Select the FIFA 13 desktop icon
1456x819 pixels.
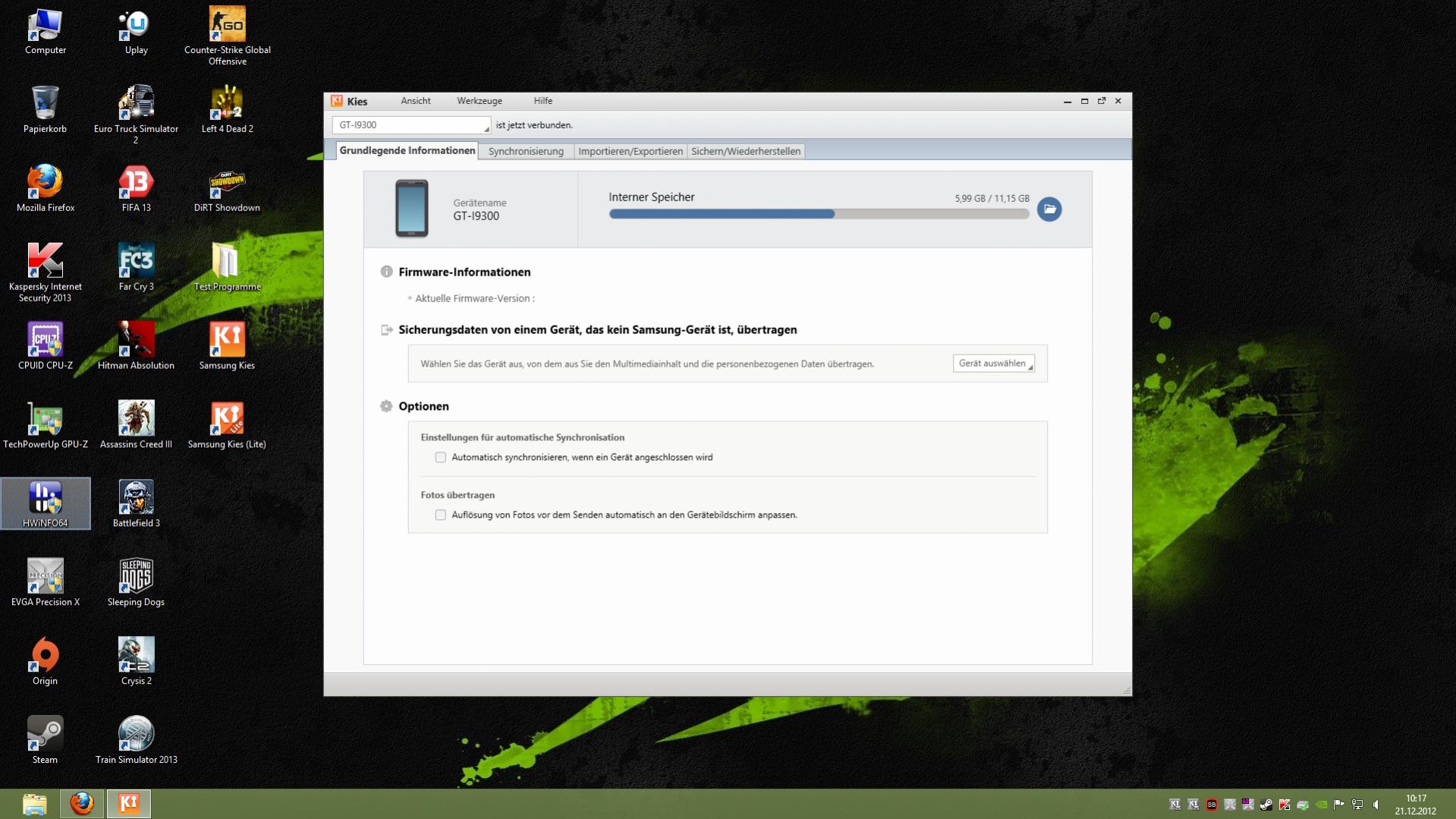point(137,190)
